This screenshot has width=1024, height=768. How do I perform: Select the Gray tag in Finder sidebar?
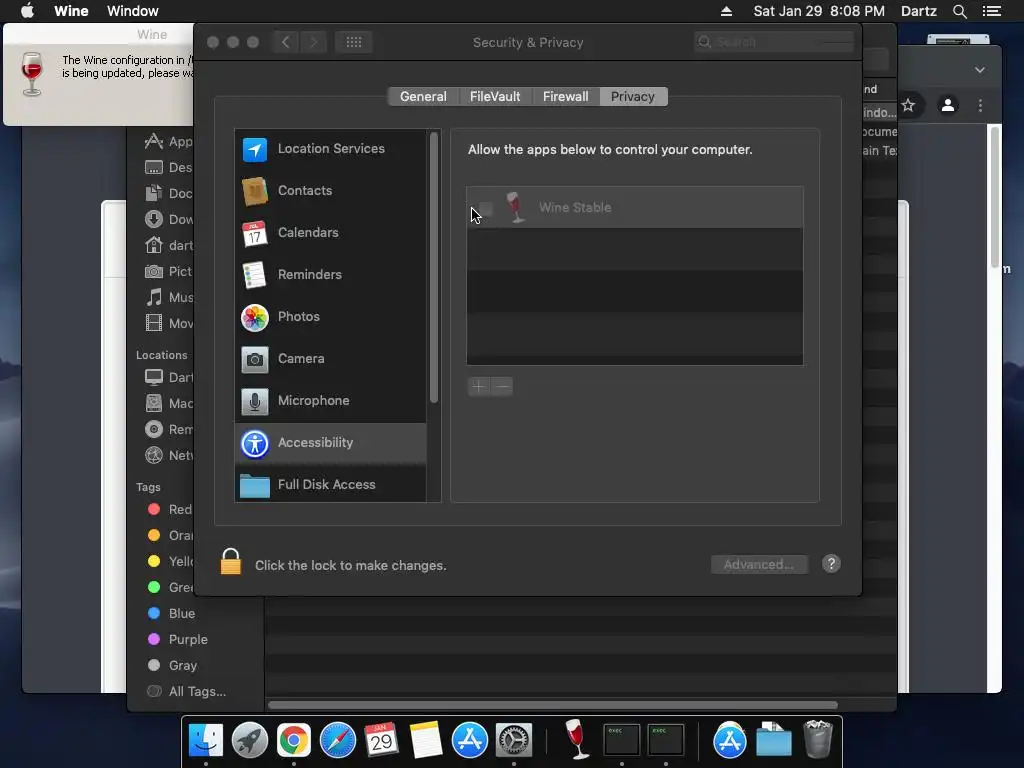point(173,665)
